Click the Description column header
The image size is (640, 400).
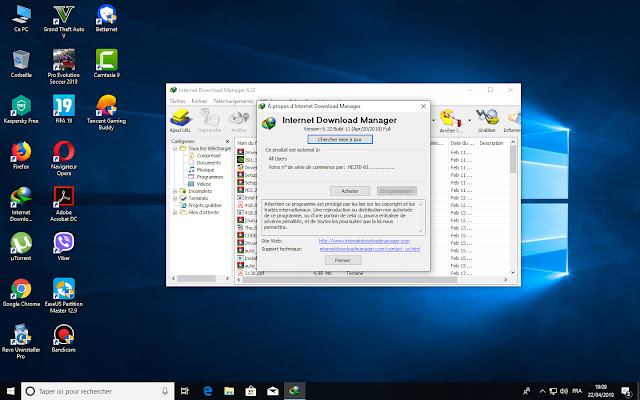click(491, 143)
